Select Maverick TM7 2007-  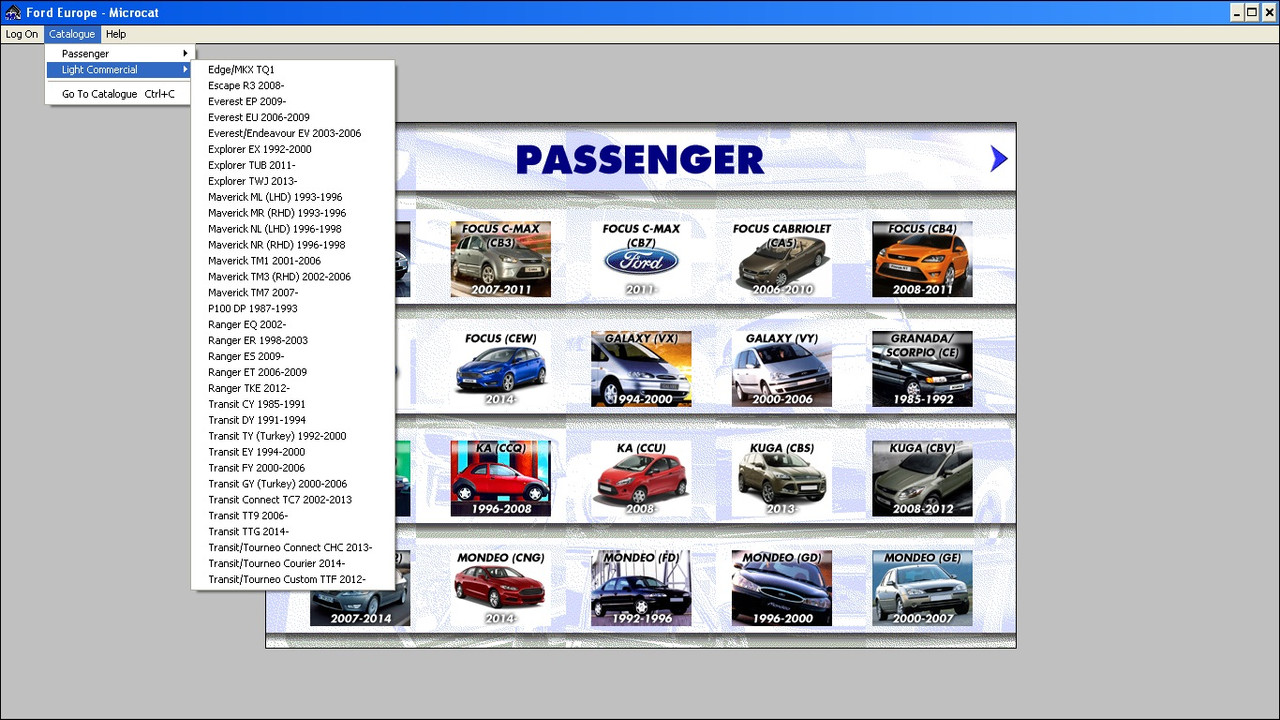coord(293,293)
